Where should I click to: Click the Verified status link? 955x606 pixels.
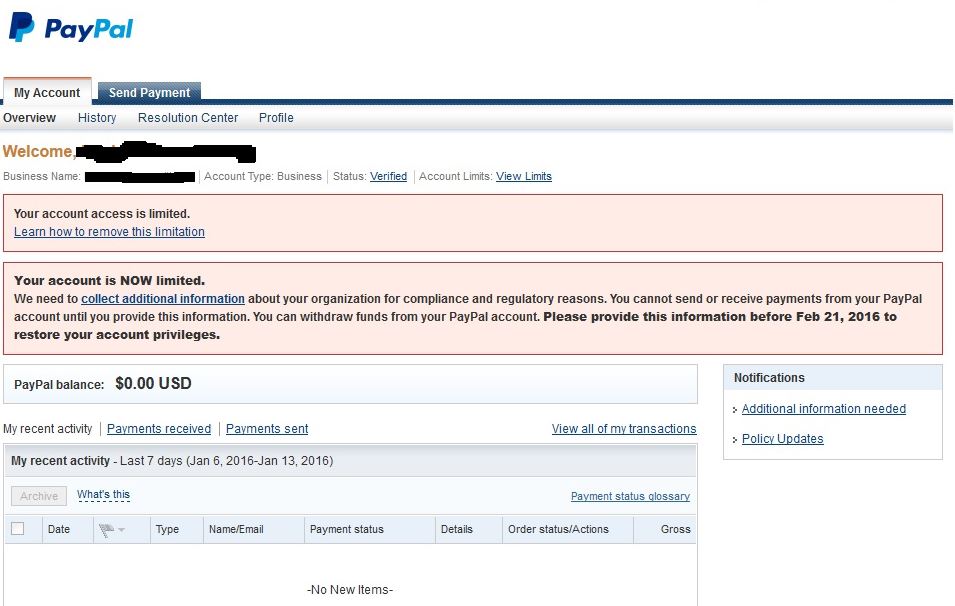point(388,176)
